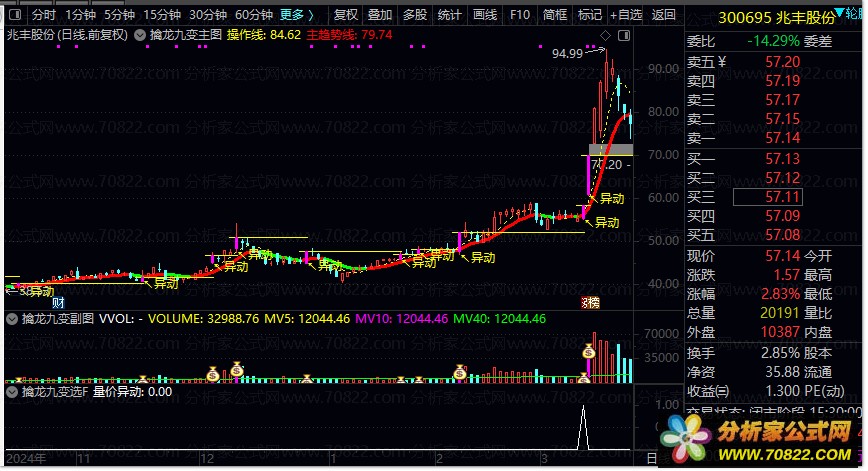Click 返回 to go back

tap(663, 15)
